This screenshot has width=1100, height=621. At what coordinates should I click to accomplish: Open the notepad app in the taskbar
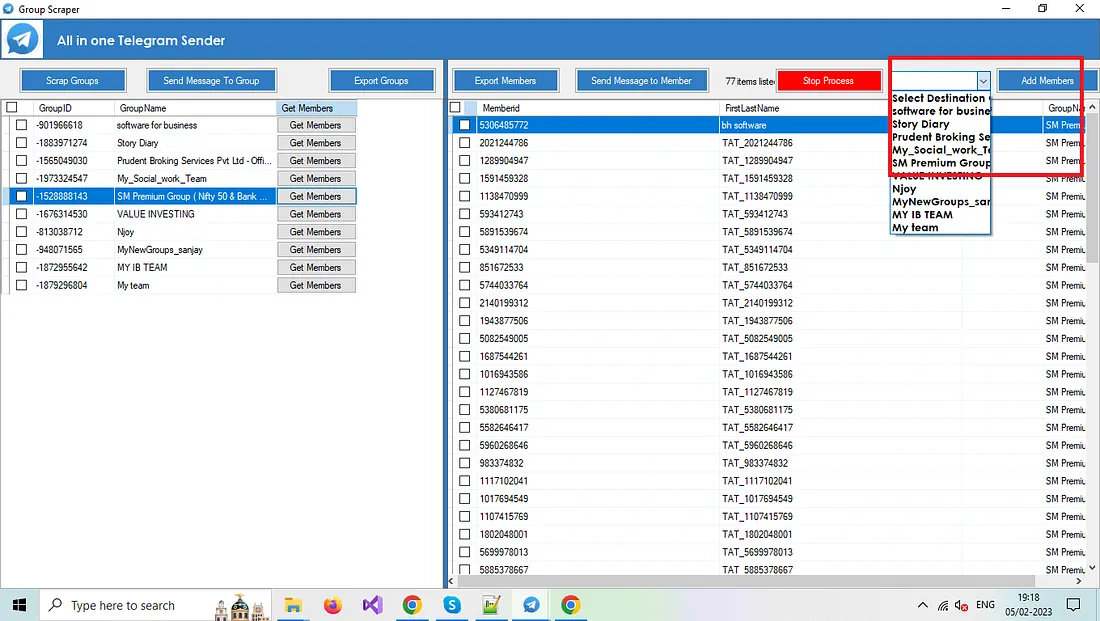click(x=492, y=605)
